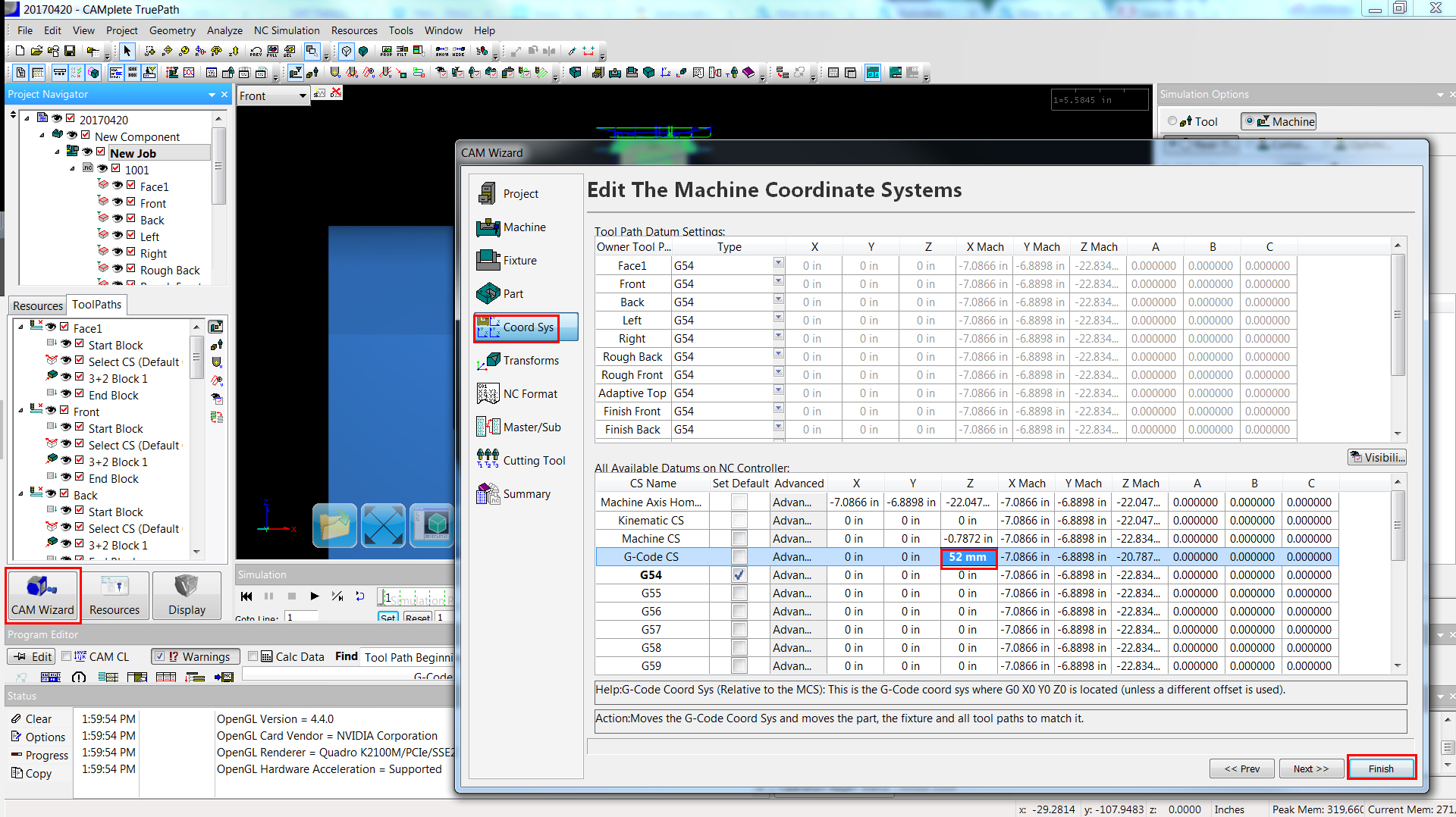
Task: Click the Save toolbar icon
Action: [70, 51]
